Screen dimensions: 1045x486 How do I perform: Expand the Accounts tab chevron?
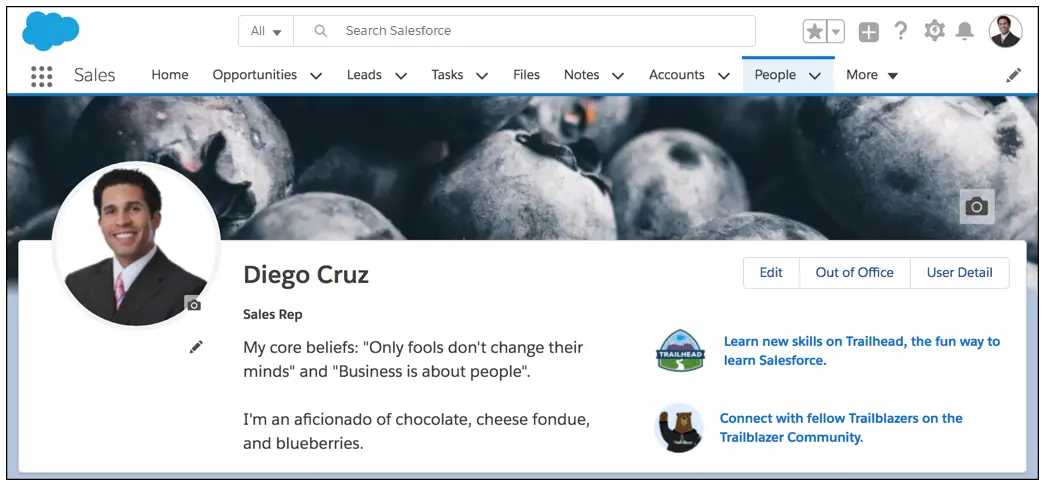[x=724, y=76]
